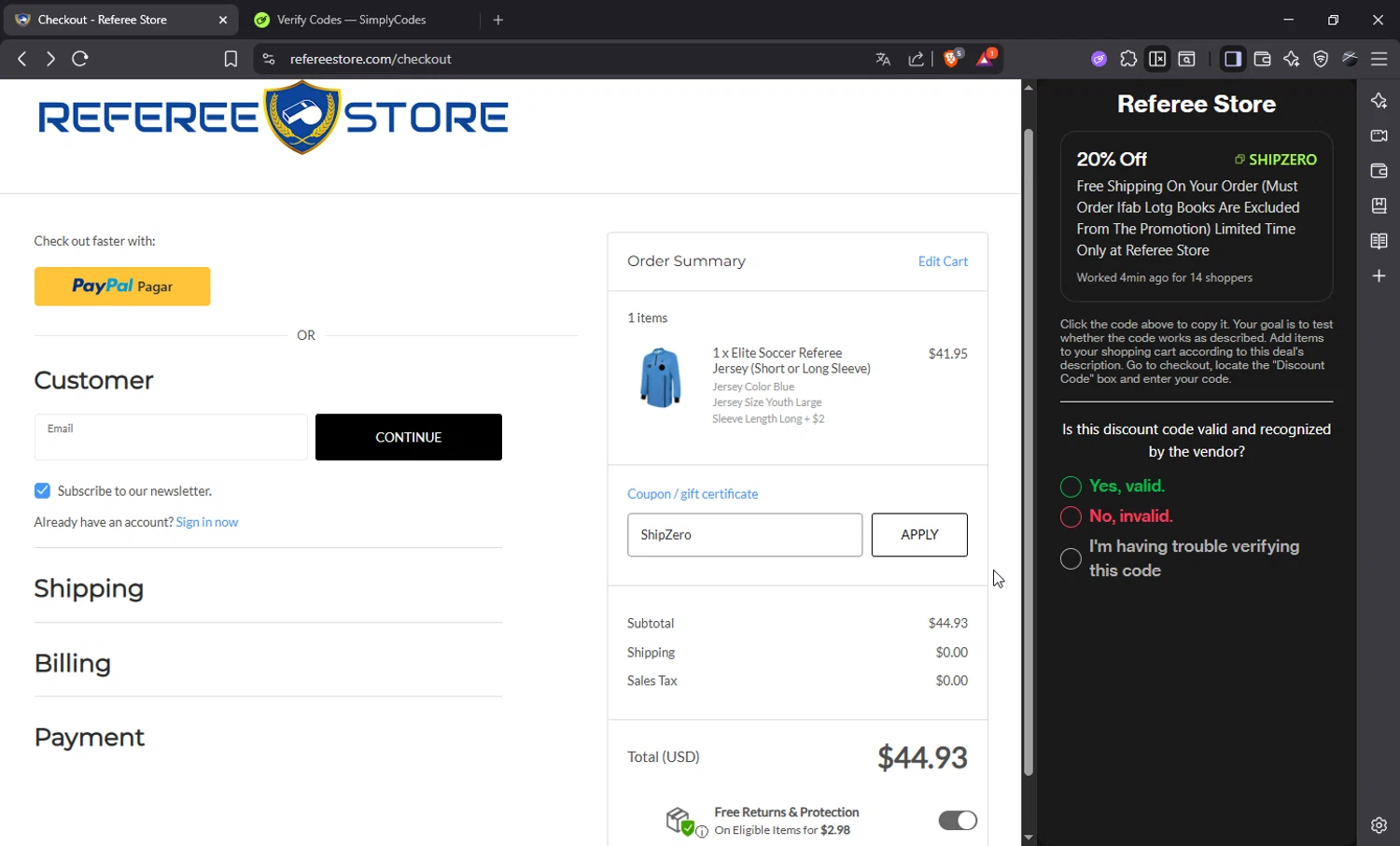Click the scrollbar down arrow
This screenshot has width=1400, height=846.
click(x=1029, y=838)
